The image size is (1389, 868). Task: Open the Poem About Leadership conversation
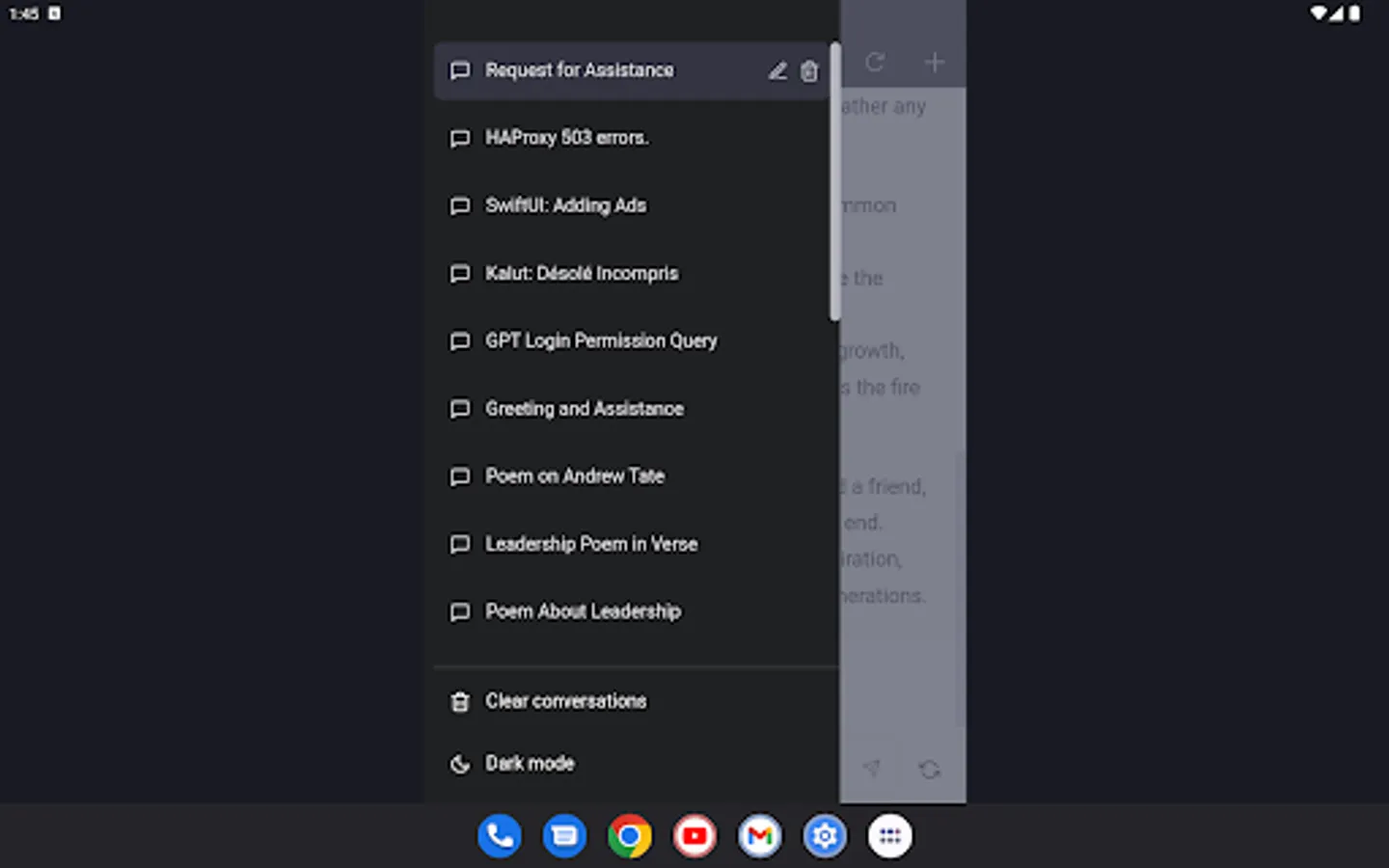pyautogui.click(x=632, y=611)
